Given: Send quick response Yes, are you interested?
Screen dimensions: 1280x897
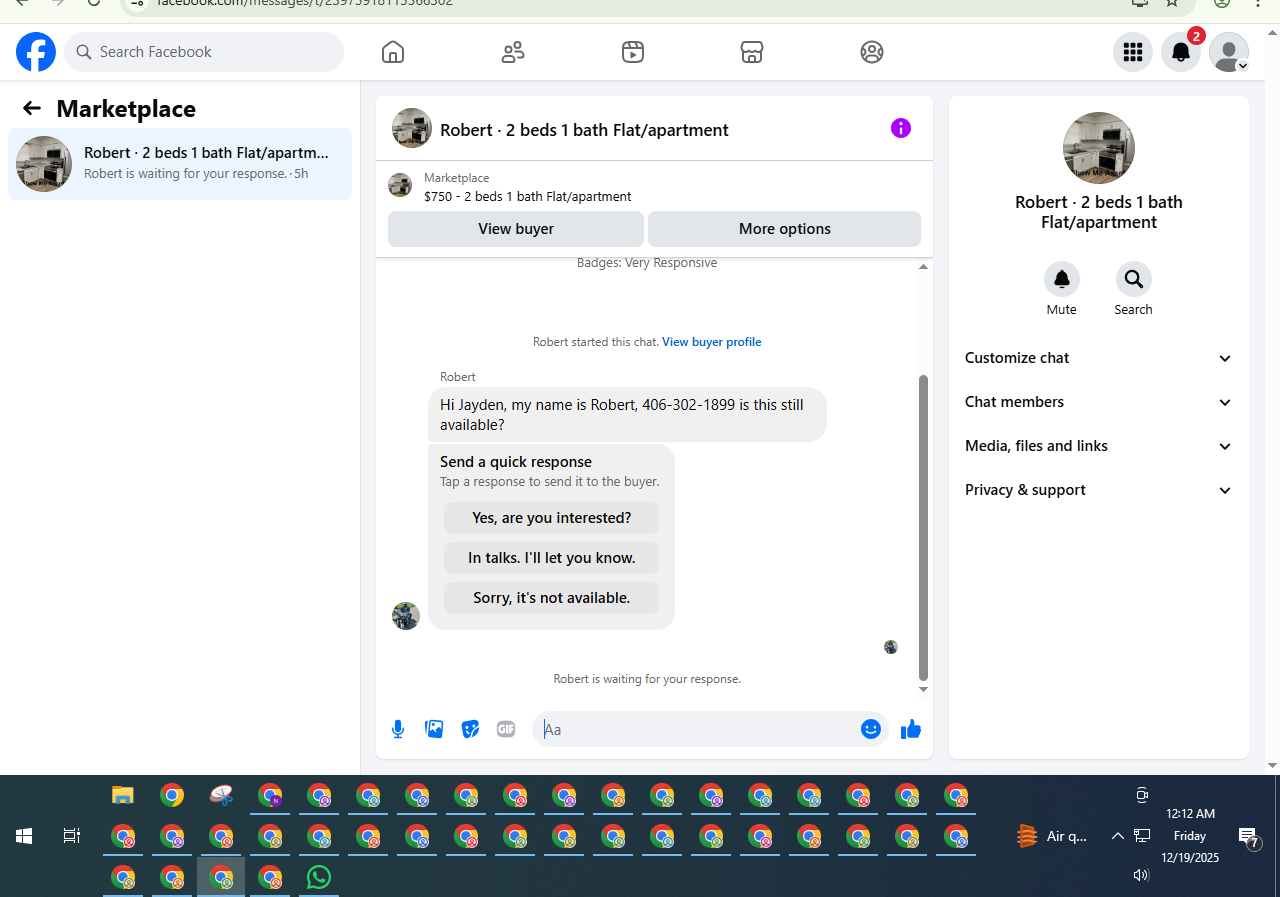Looking at the screenshot, I should pyautogui.click(x=552, y=518).
